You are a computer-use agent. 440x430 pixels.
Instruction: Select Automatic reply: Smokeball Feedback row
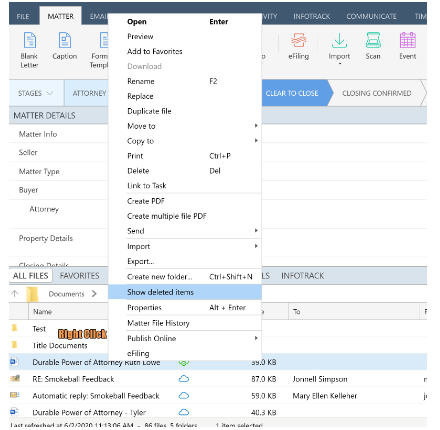pos(218,396)
